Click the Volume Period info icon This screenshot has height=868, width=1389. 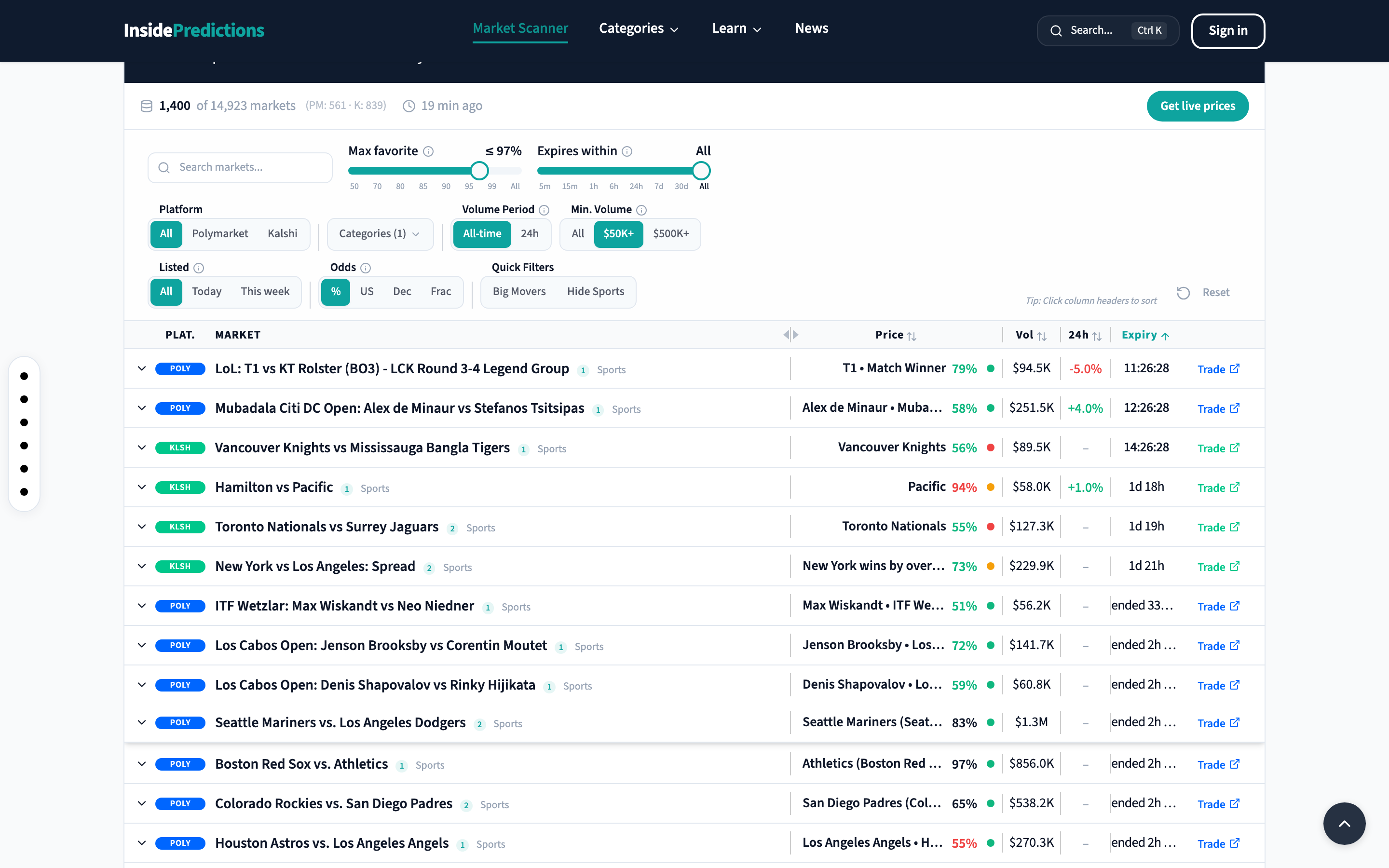point(544,210)
